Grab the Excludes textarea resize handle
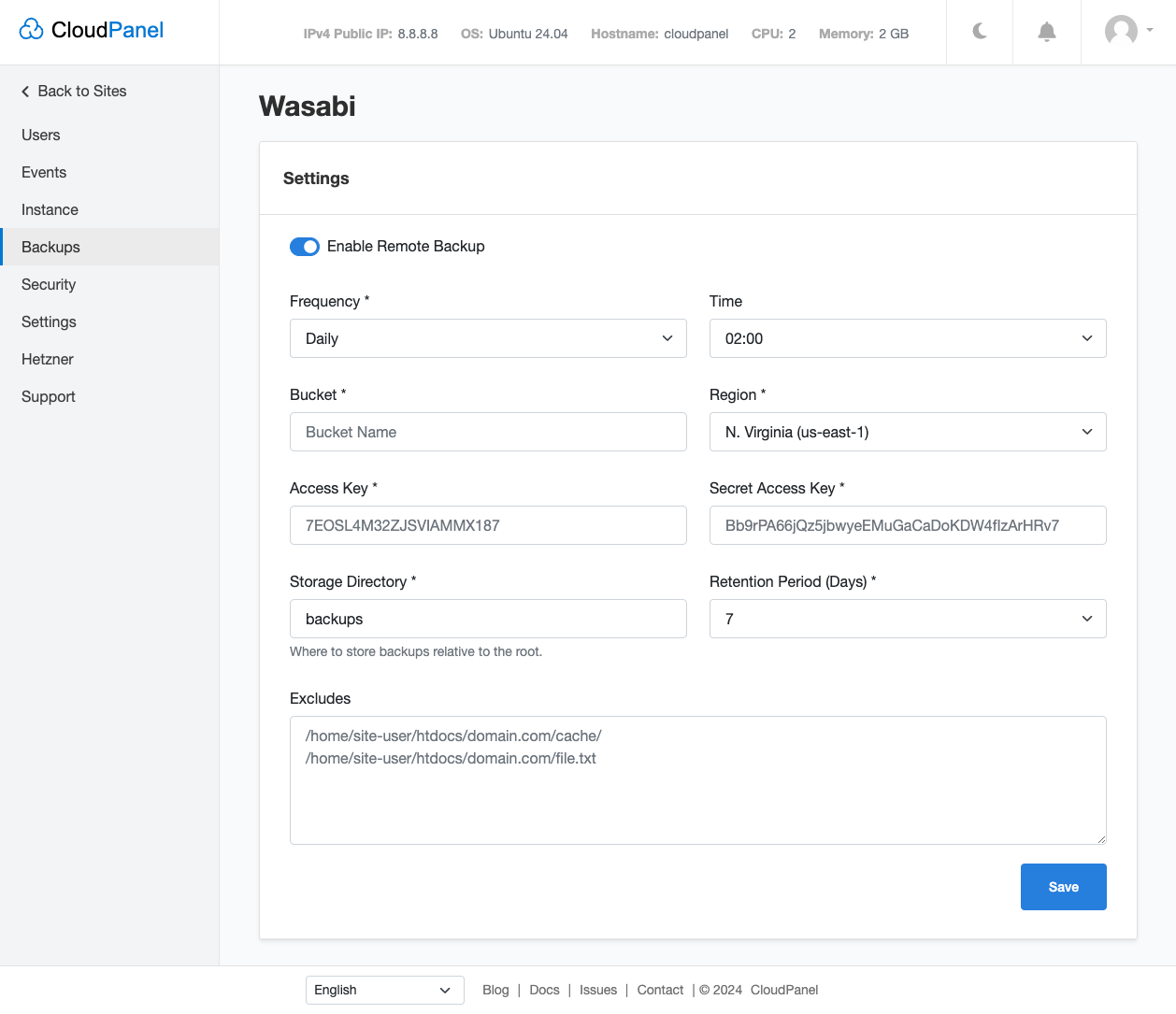 [x=1101, y=839]
